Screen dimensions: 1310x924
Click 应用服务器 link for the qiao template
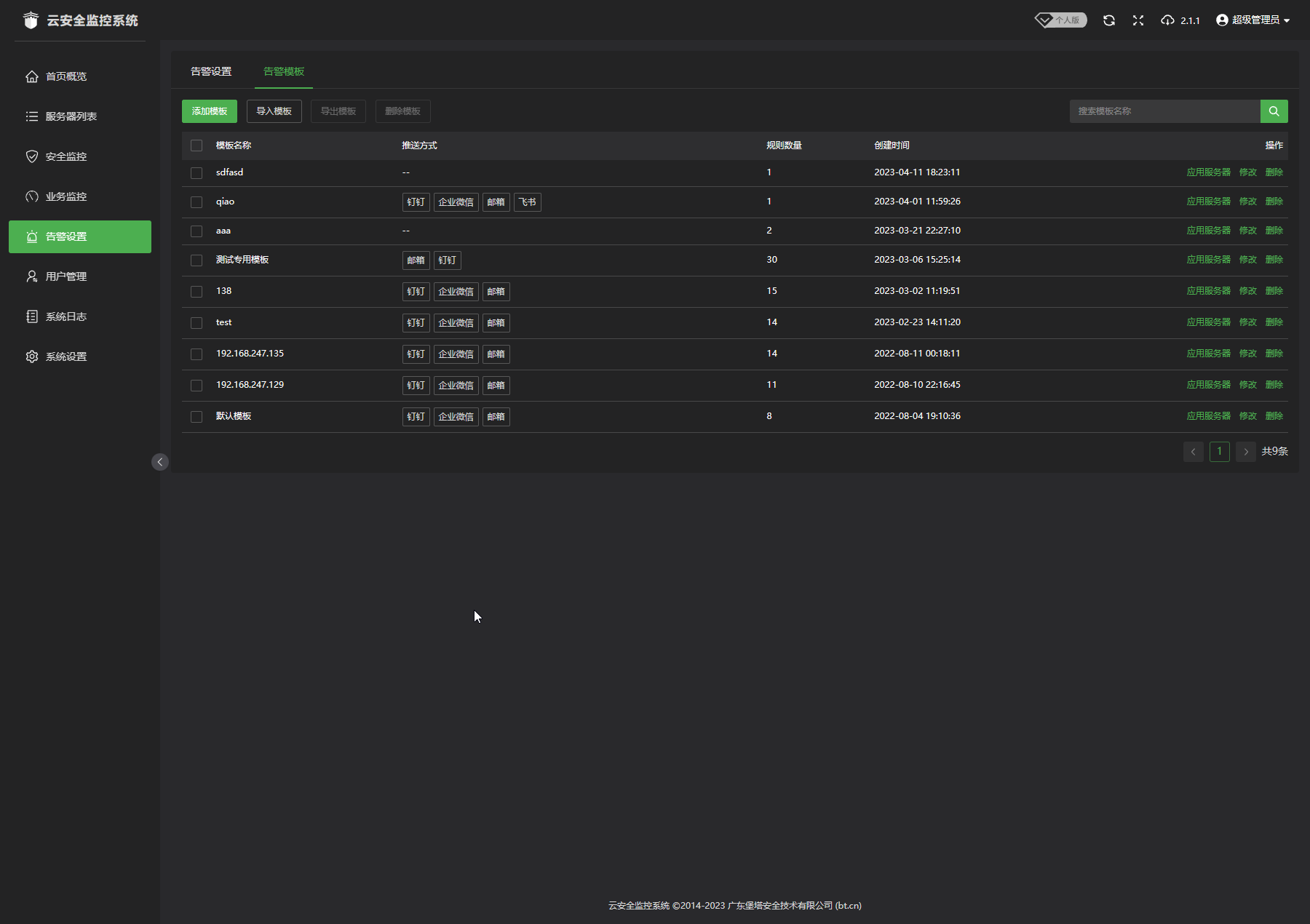[x=1208, y=202]
